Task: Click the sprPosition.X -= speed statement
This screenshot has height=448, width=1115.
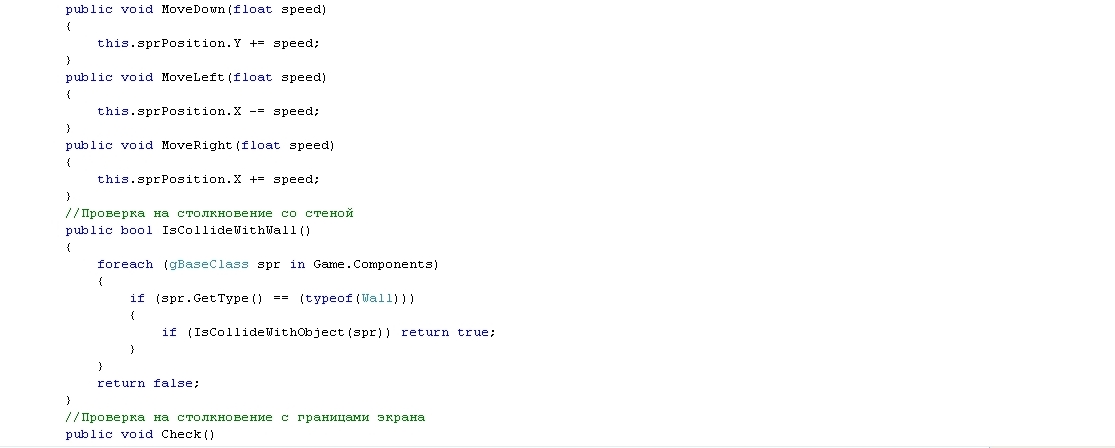Action: tap(208, 112)
